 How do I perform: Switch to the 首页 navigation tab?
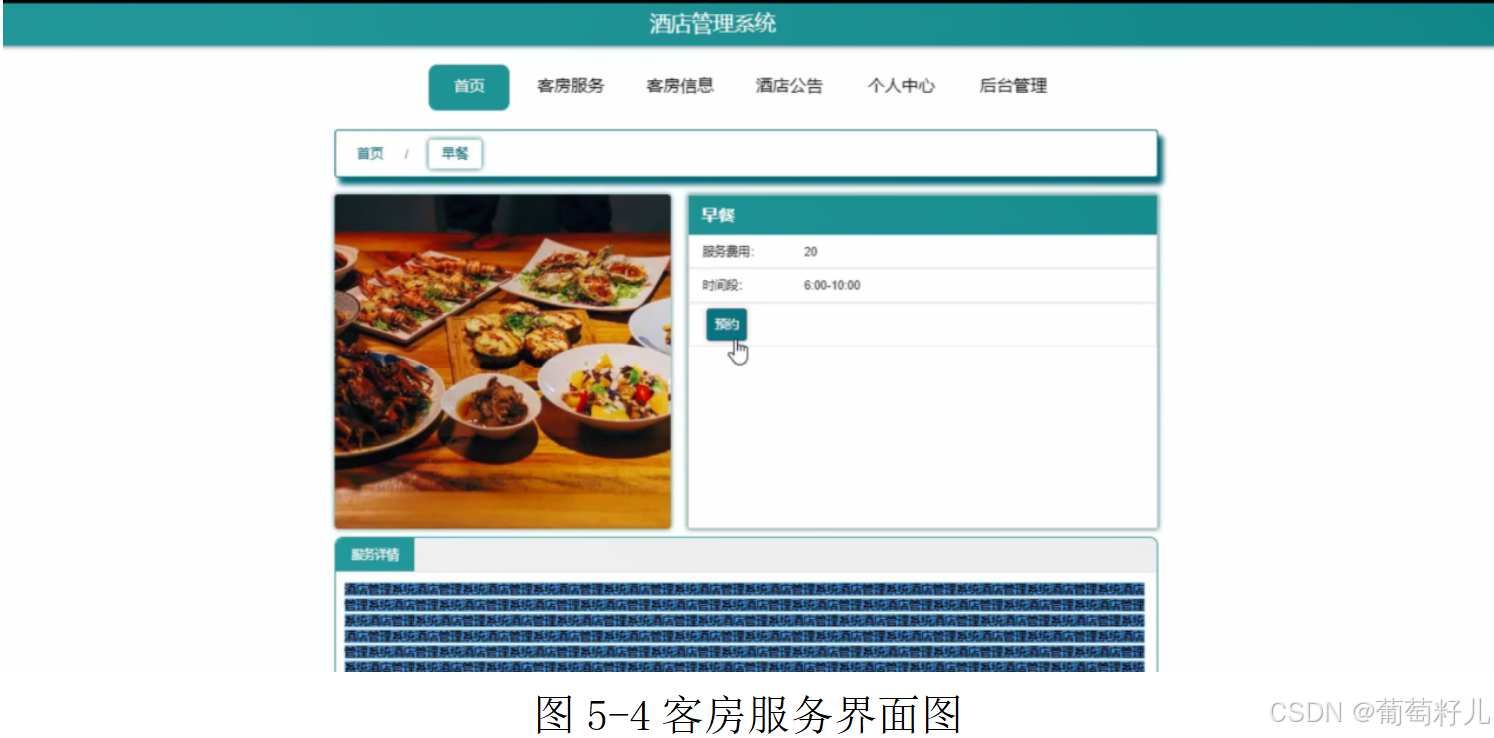[x=468, y=86]
